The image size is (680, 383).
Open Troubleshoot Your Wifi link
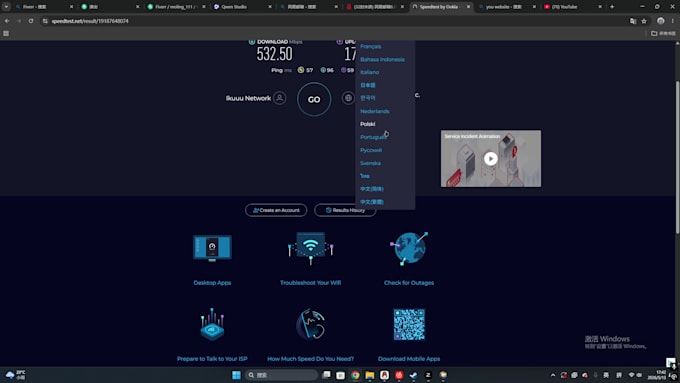[311, 283]
